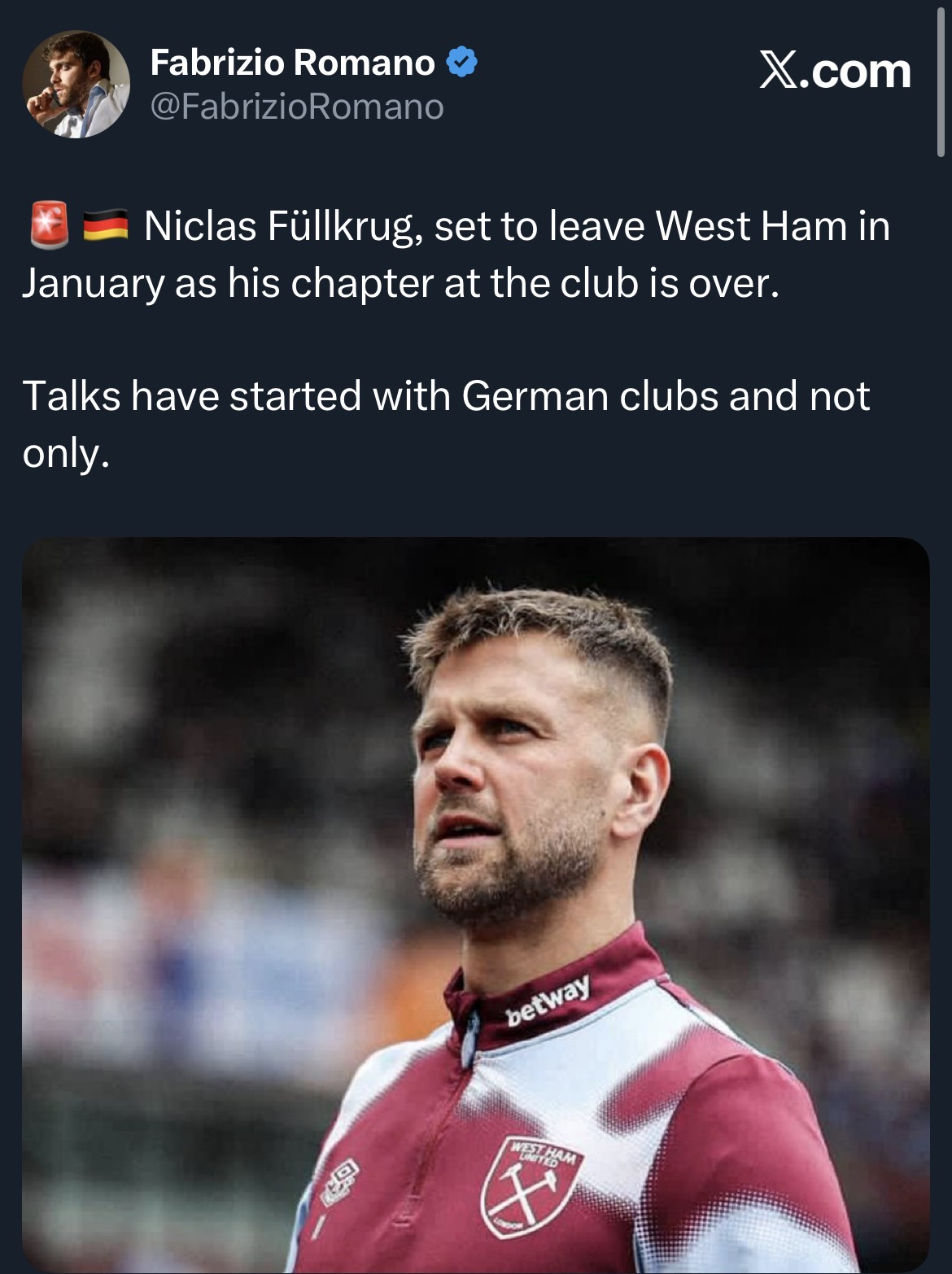
Task: Click the word "January" in the tweet
Action: pos(93,283)
